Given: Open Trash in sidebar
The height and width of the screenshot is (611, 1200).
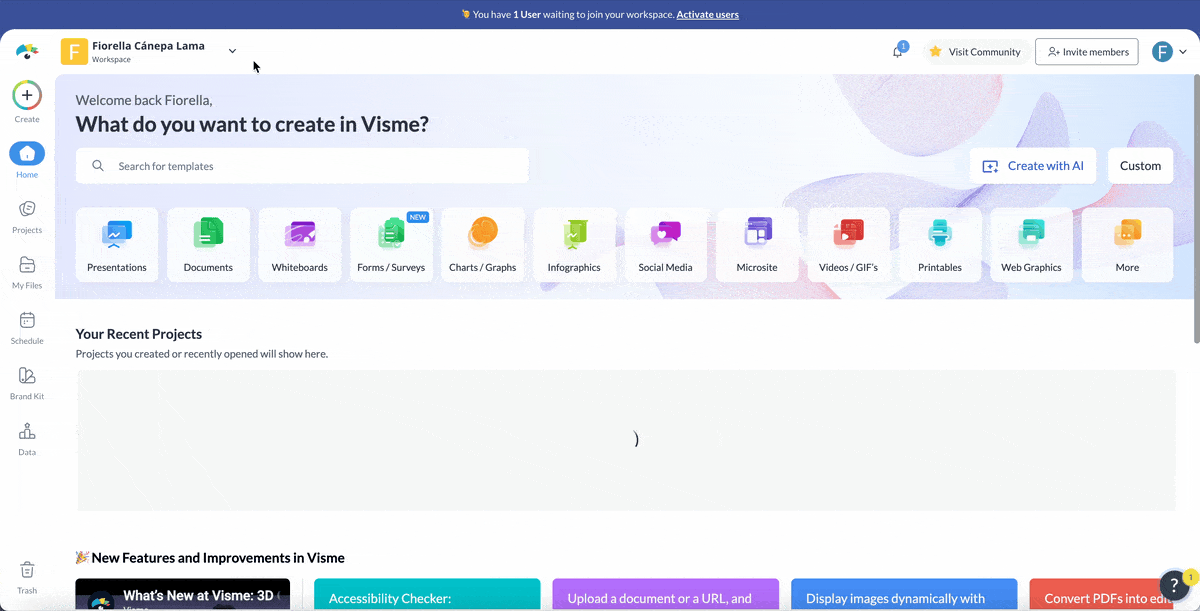Looking at the screenshot, I should (27, 577).
